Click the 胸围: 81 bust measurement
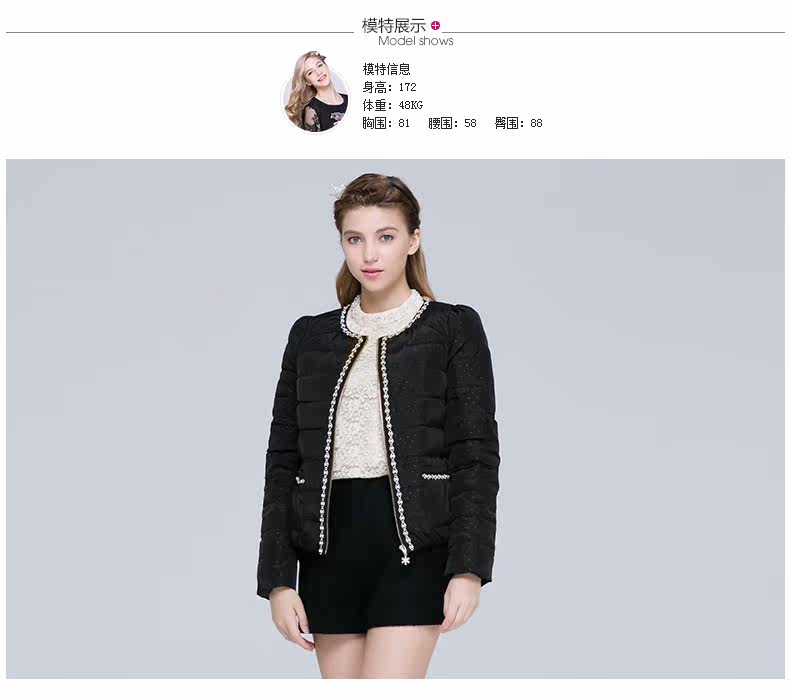Screen dimensions: 790x699 [386, 123]
